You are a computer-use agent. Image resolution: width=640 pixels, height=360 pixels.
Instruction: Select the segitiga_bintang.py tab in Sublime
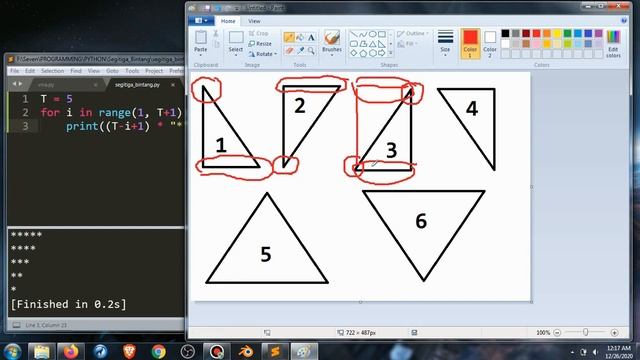137,85
